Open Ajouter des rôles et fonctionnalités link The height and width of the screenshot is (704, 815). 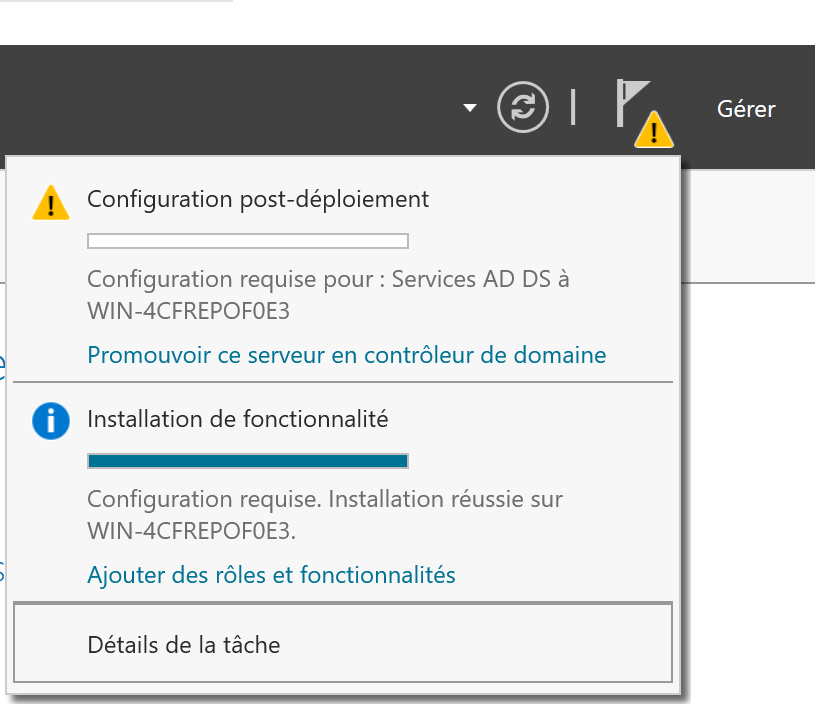pyautogui.click(x=271, y=575)
